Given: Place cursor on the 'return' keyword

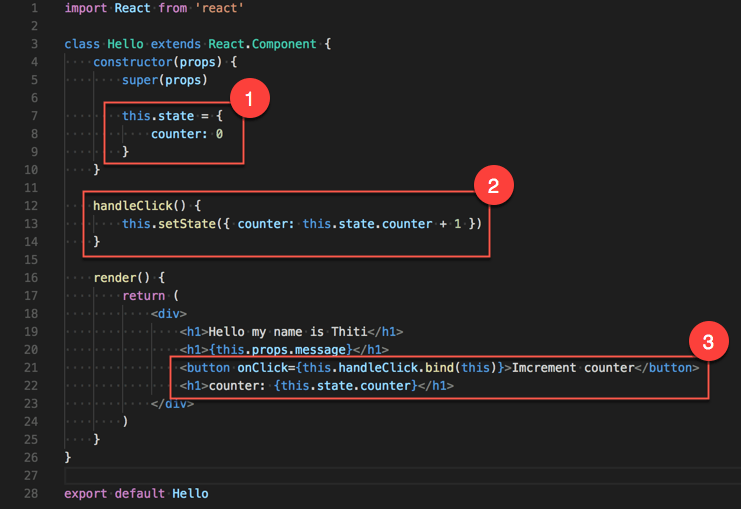Looking at the screenshot, I should click(x=143, y=295).
